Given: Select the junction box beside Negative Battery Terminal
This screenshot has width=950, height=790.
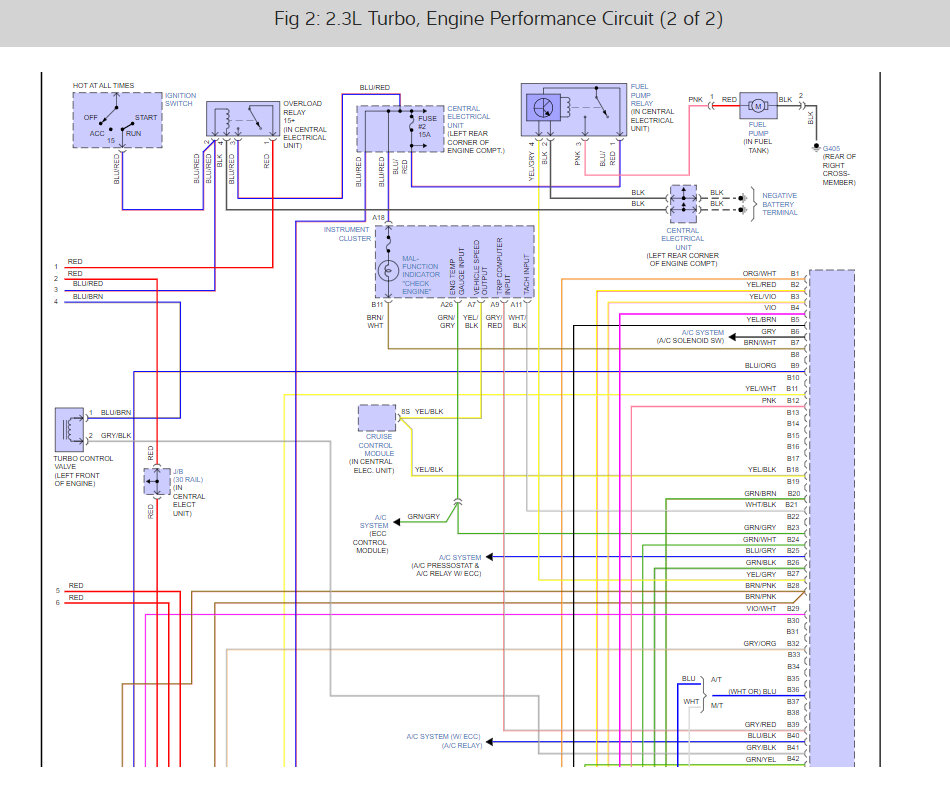Looking at the screenshot, I should tap(683, 204).
